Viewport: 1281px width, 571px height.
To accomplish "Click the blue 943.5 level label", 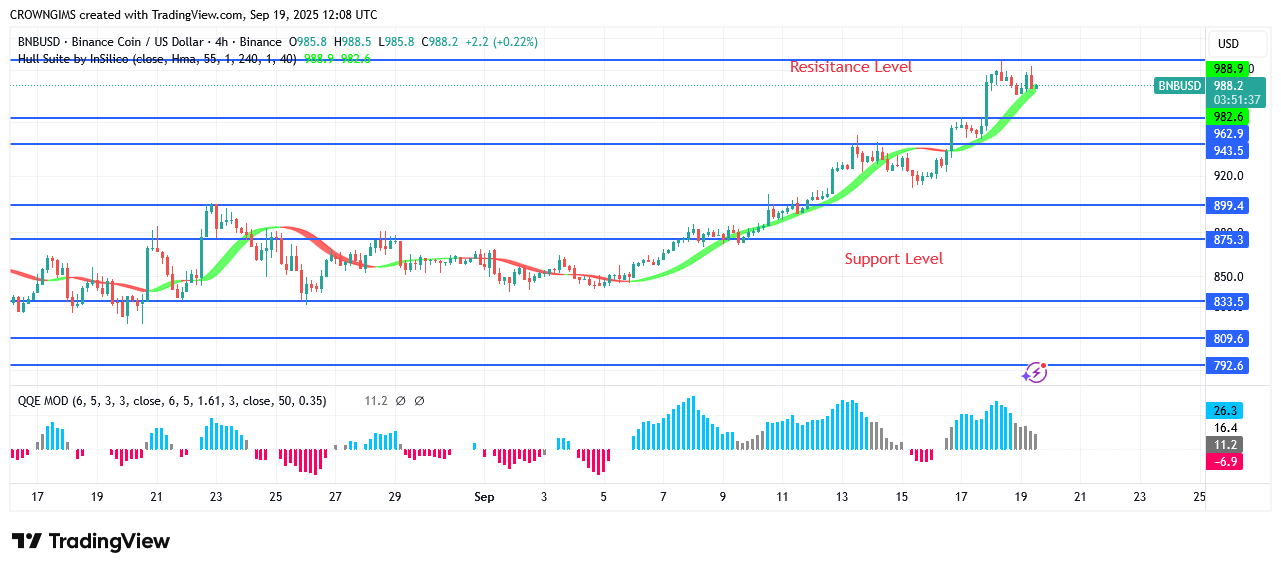I will click(x=1228, y=151).
